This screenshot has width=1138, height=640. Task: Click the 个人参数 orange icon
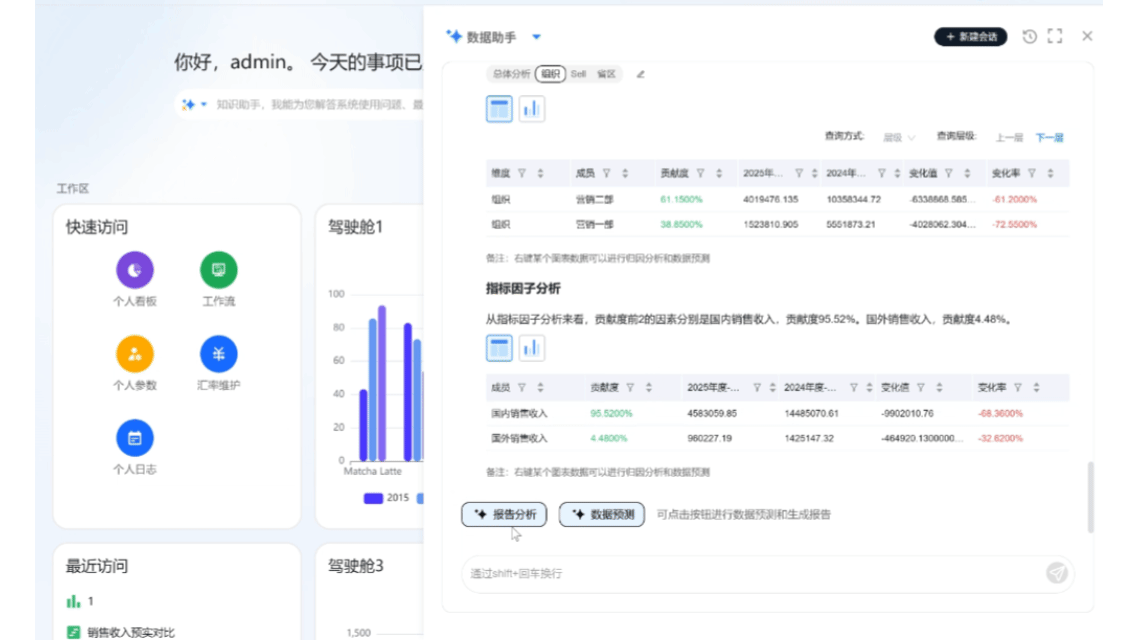tap(135, 354)
